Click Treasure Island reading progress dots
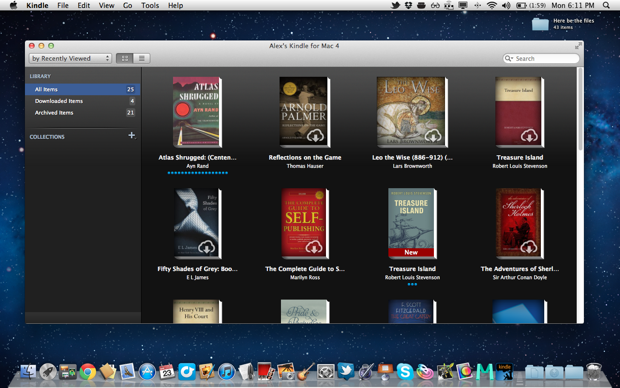The height and width of the screenshot is (388, 620). click(x=412, y=284)
